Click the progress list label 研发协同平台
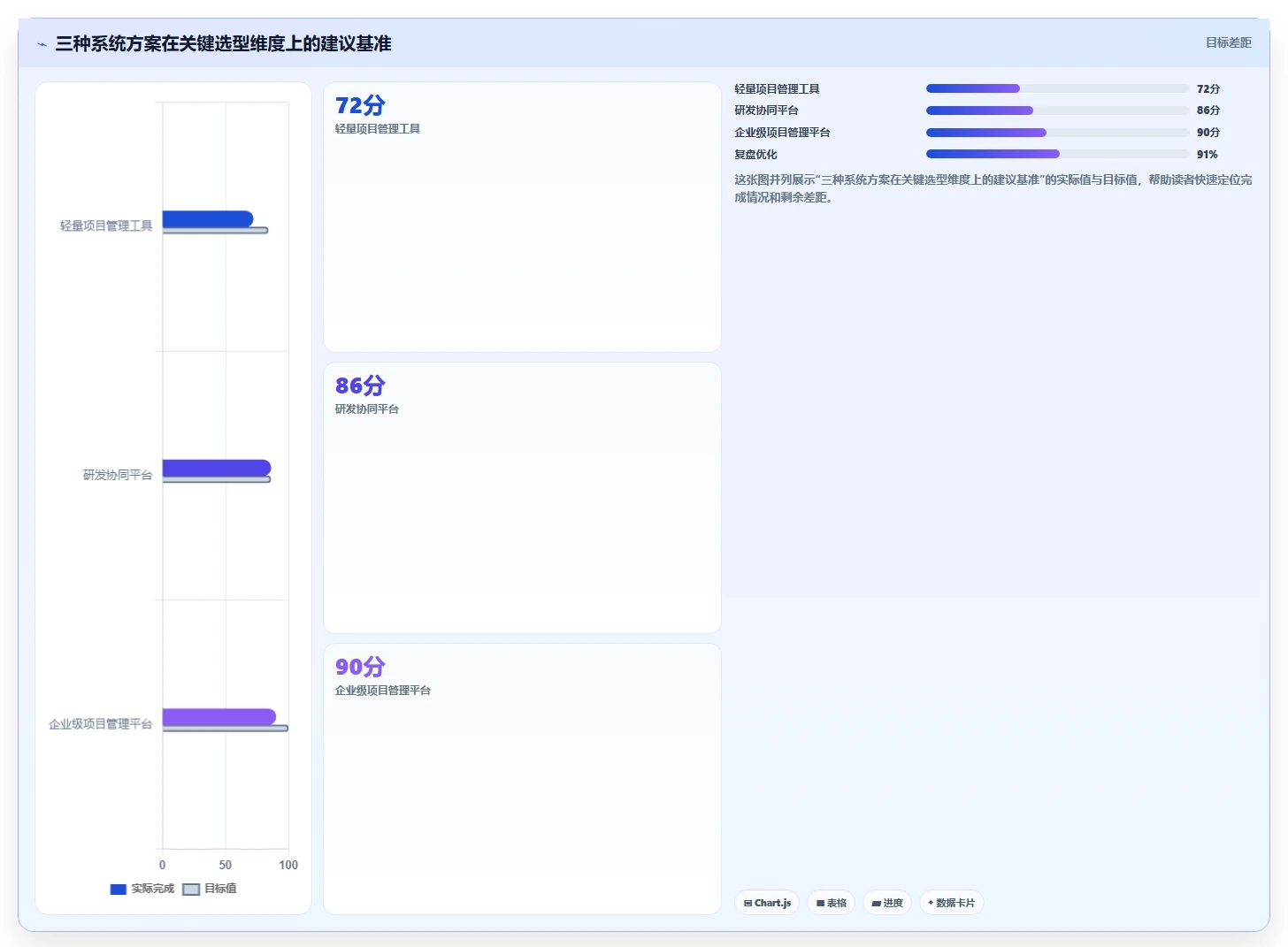The height and width of the screenshot is (947, 1288). tap(766, 111)
